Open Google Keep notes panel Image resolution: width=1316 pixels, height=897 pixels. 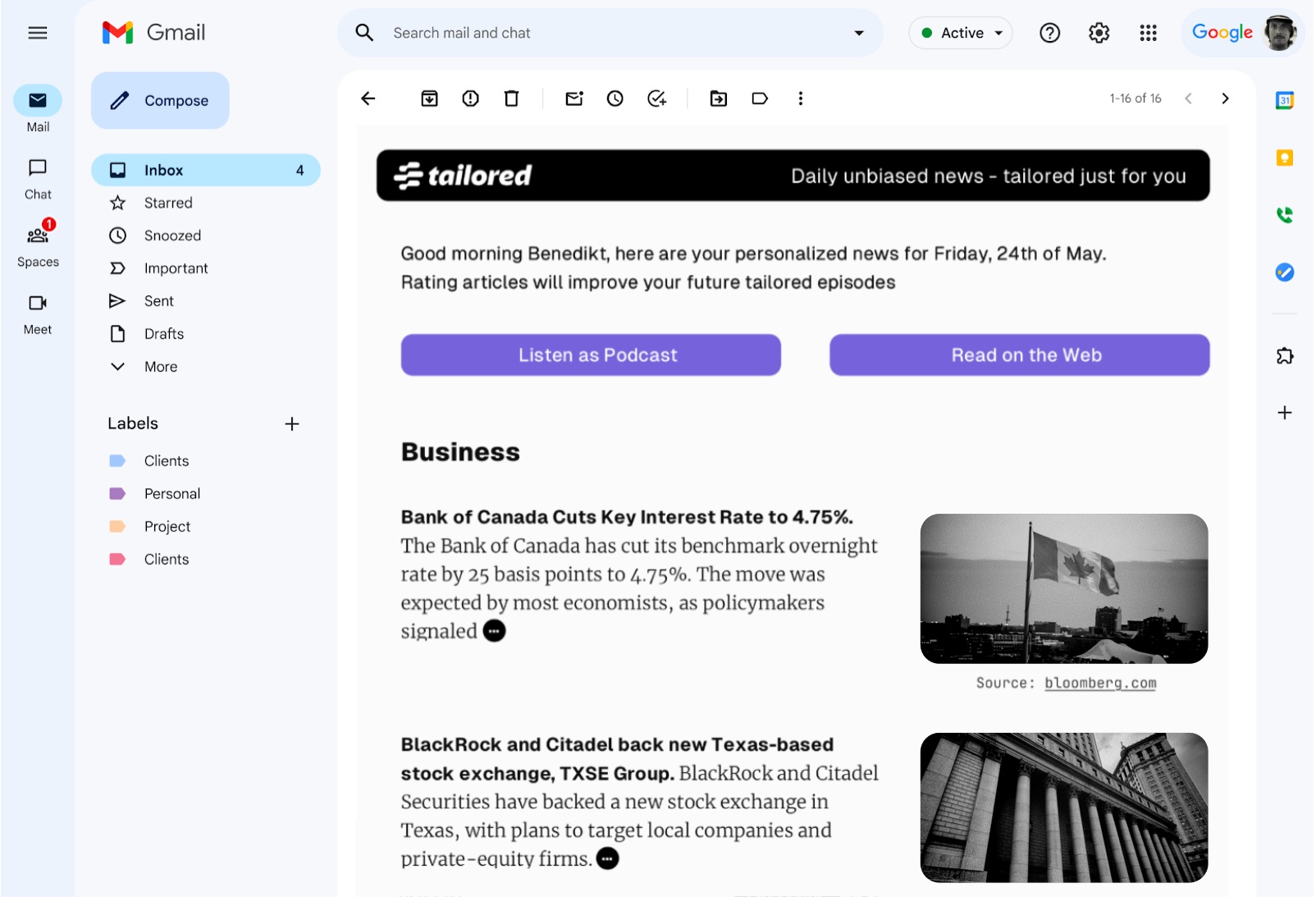[1284, 159]
